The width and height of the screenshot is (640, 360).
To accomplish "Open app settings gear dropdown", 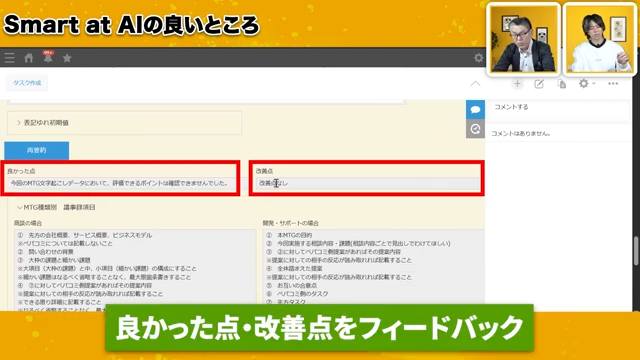I will click(587, 84).
